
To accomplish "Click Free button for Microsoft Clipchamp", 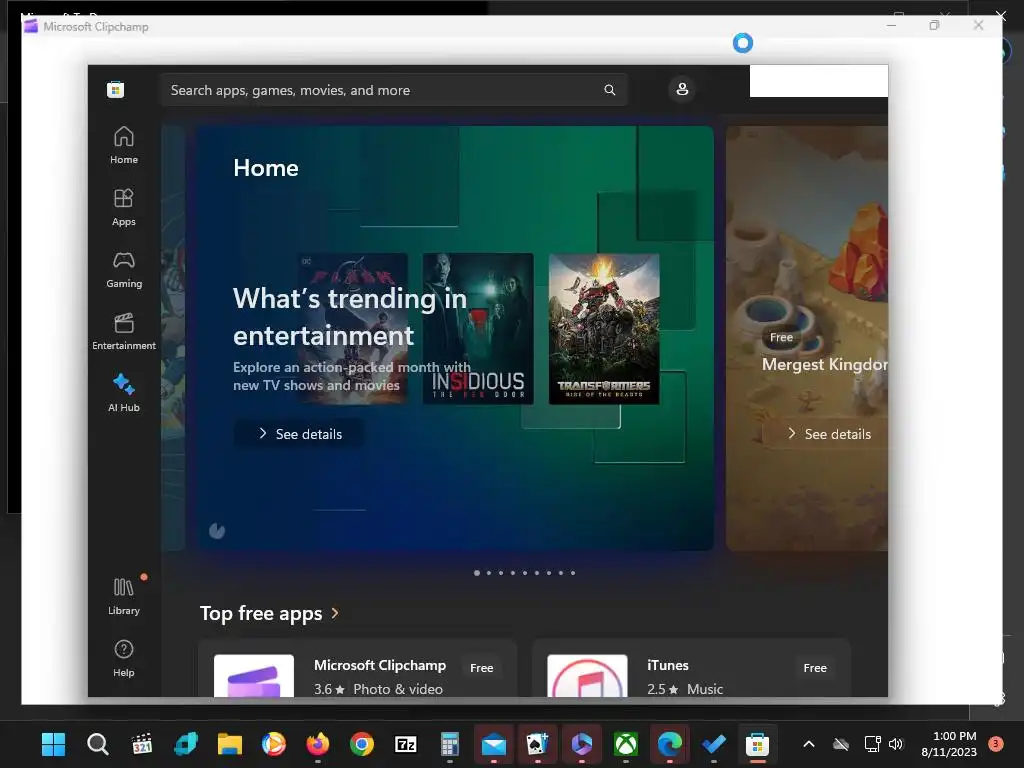I will [481, 667].
